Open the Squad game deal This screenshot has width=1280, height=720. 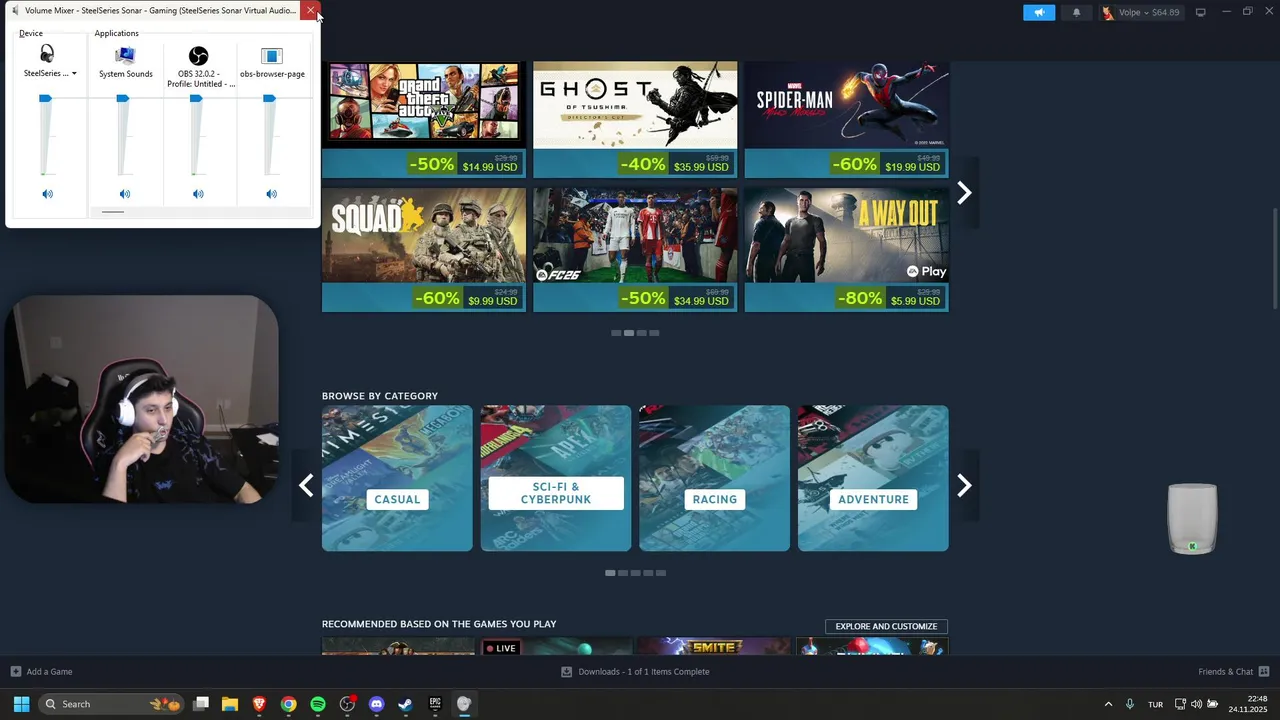click(x=423, y=250)
